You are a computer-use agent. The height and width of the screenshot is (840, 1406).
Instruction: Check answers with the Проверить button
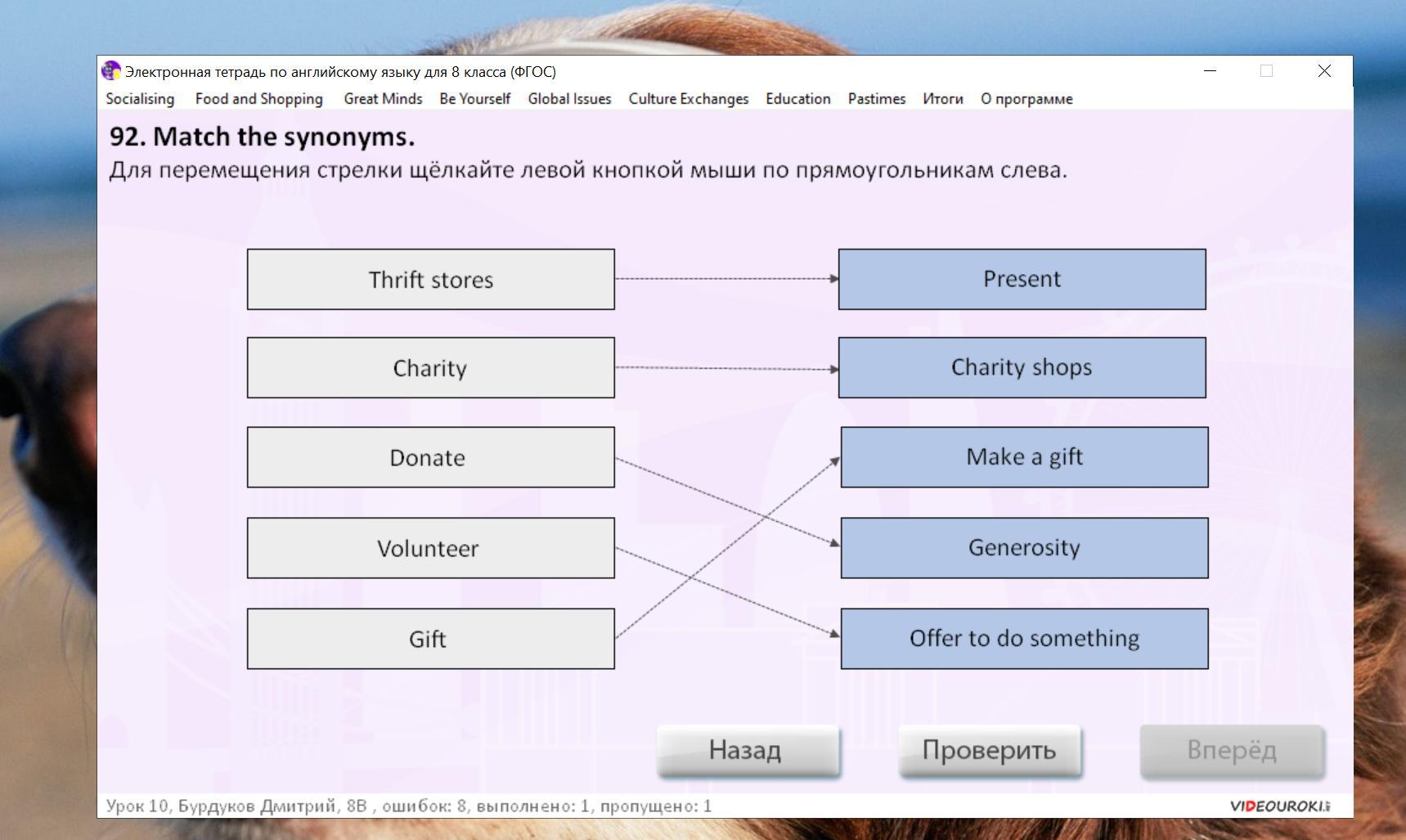(x=990, y=750)
